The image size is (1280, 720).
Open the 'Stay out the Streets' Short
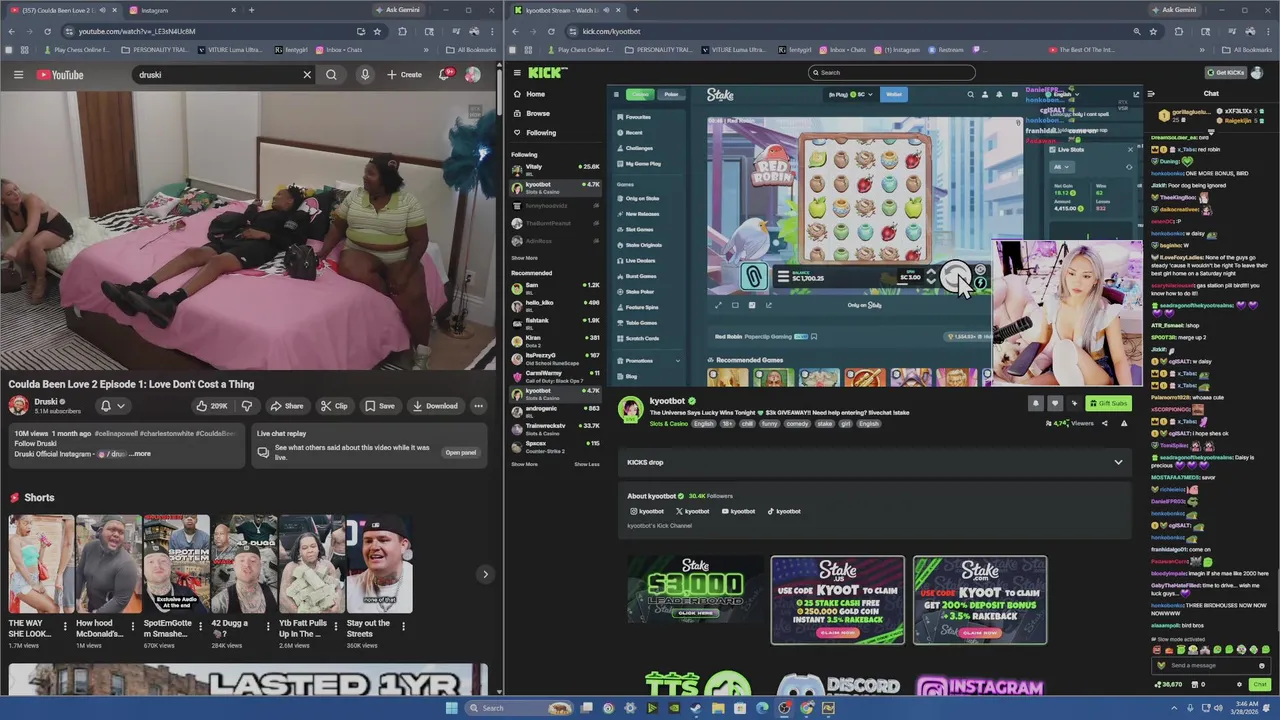pos(379,563)
